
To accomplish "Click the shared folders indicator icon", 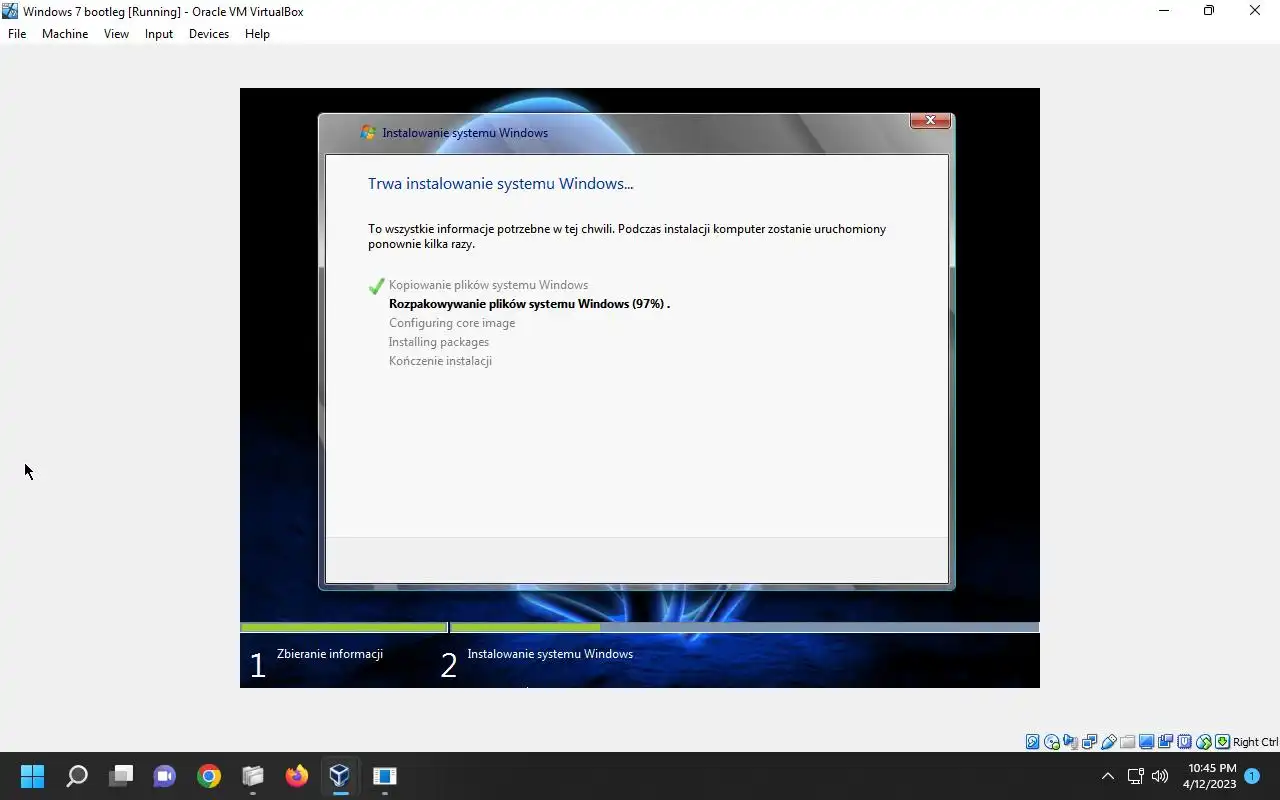I will 1127,742.
